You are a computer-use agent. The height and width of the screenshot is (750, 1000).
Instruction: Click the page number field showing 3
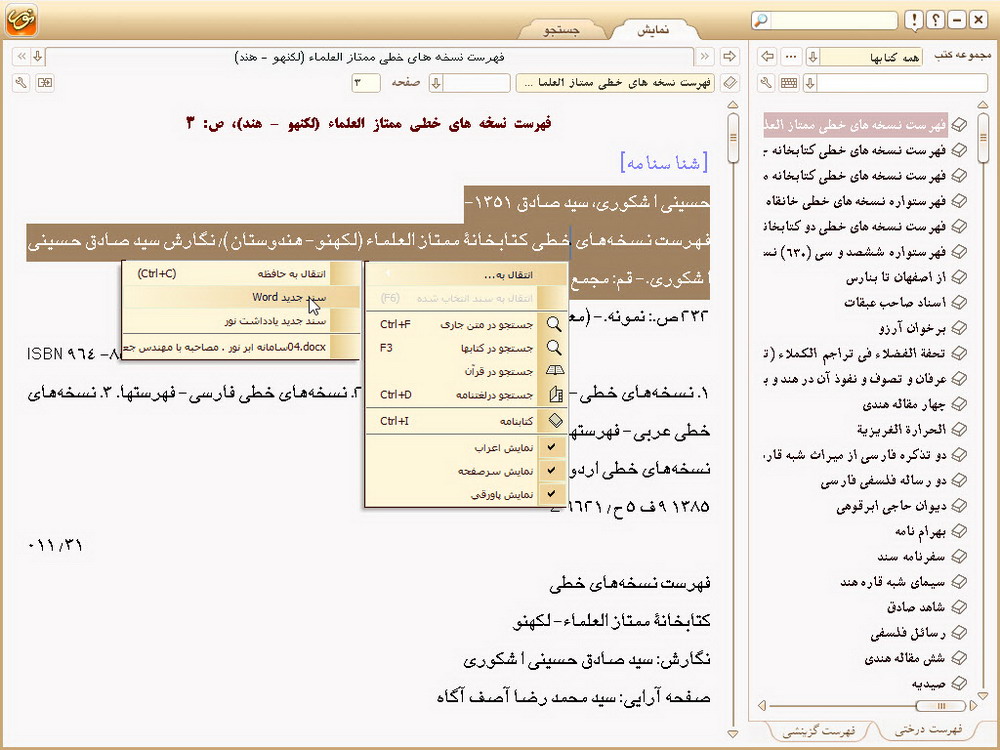point(365,83)
